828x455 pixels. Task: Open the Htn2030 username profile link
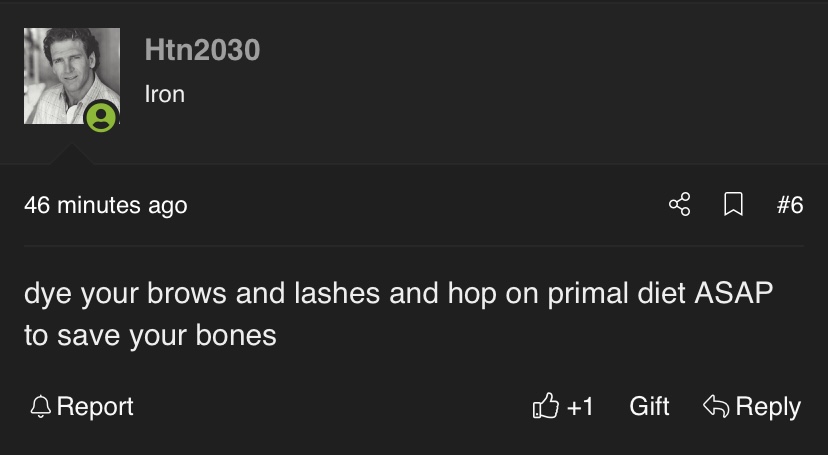(x=202, y=49)
